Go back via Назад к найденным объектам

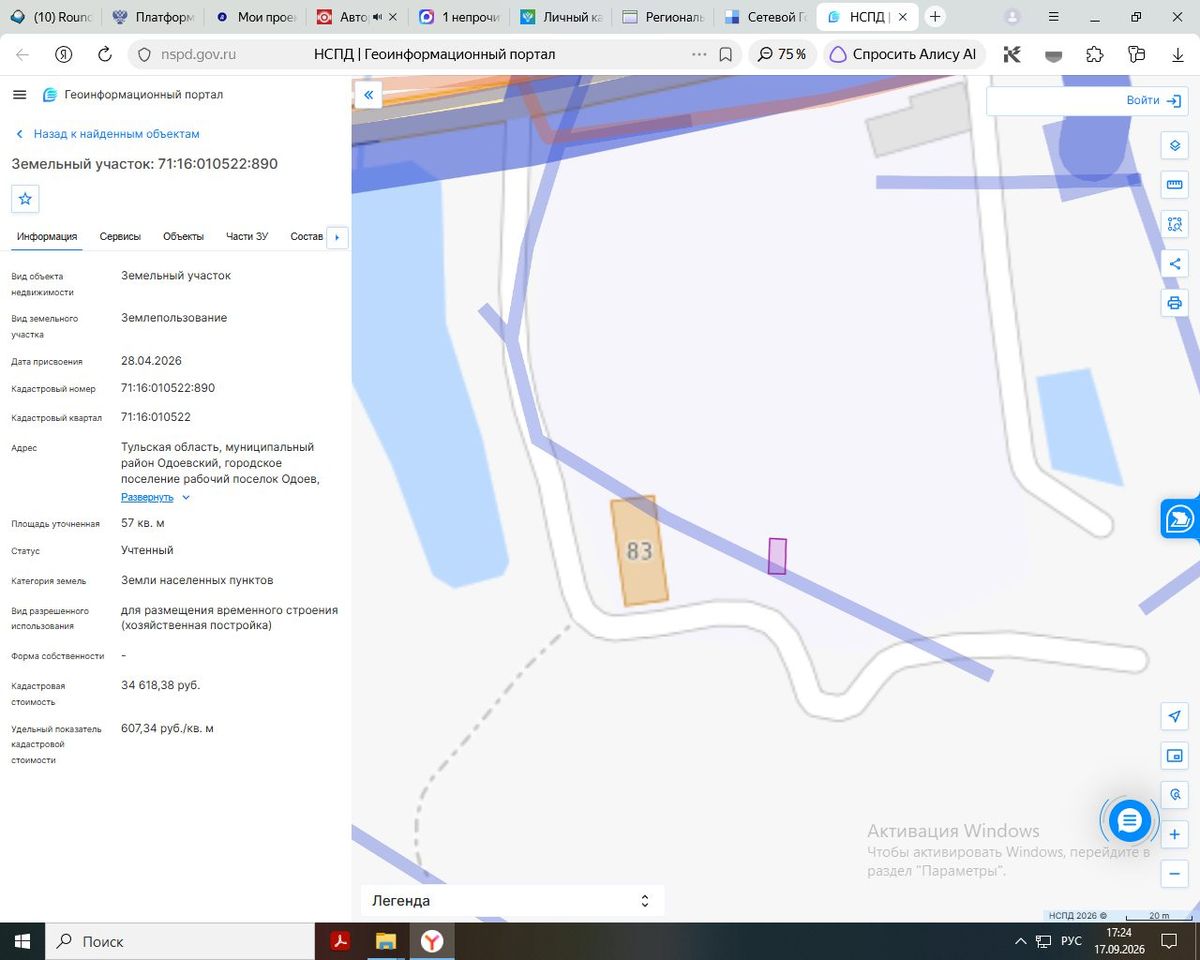tap(107, 134)
